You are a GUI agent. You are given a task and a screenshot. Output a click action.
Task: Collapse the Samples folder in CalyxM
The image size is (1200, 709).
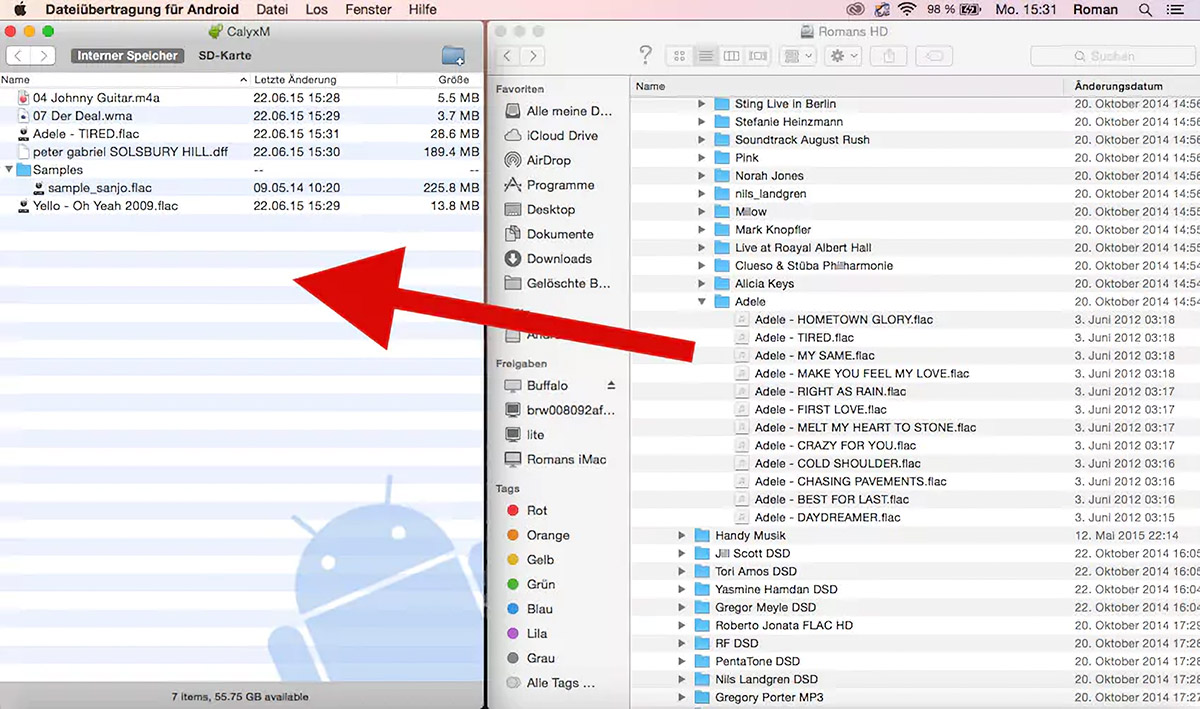click(10, 170)
